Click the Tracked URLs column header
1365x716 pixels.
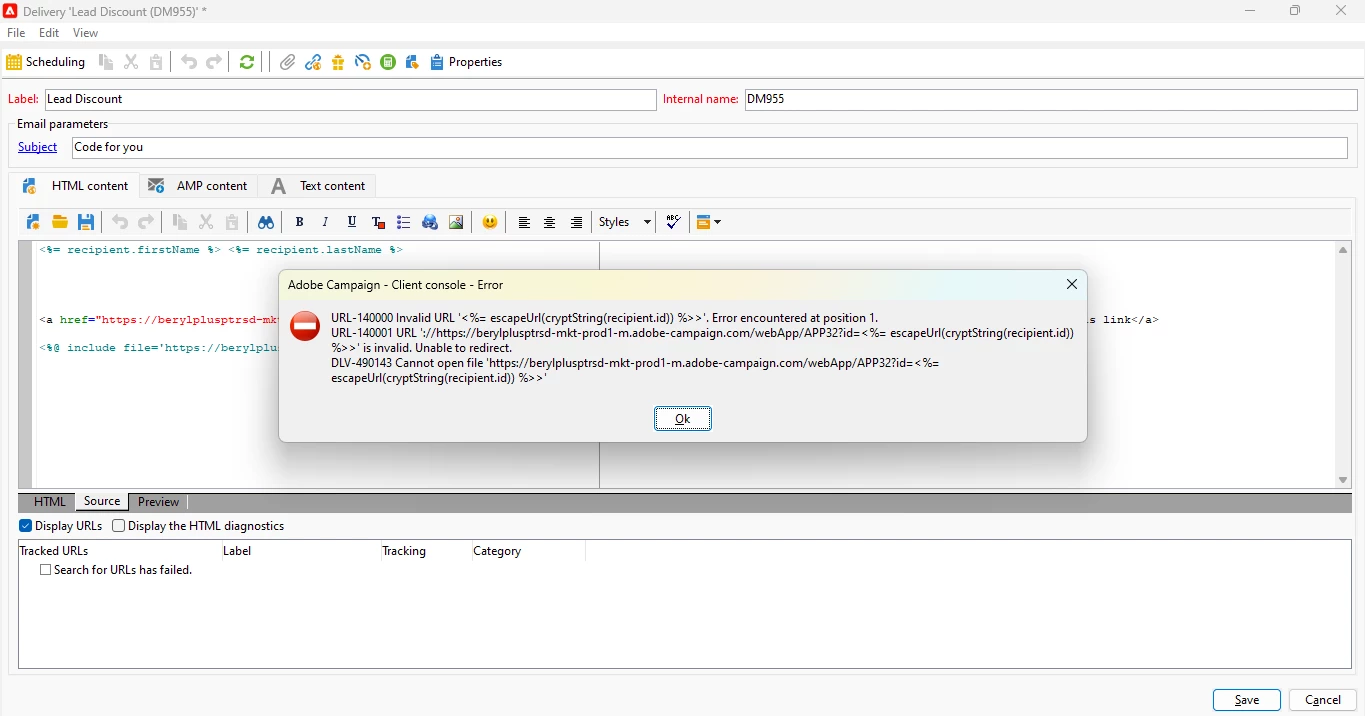[120, 551]
